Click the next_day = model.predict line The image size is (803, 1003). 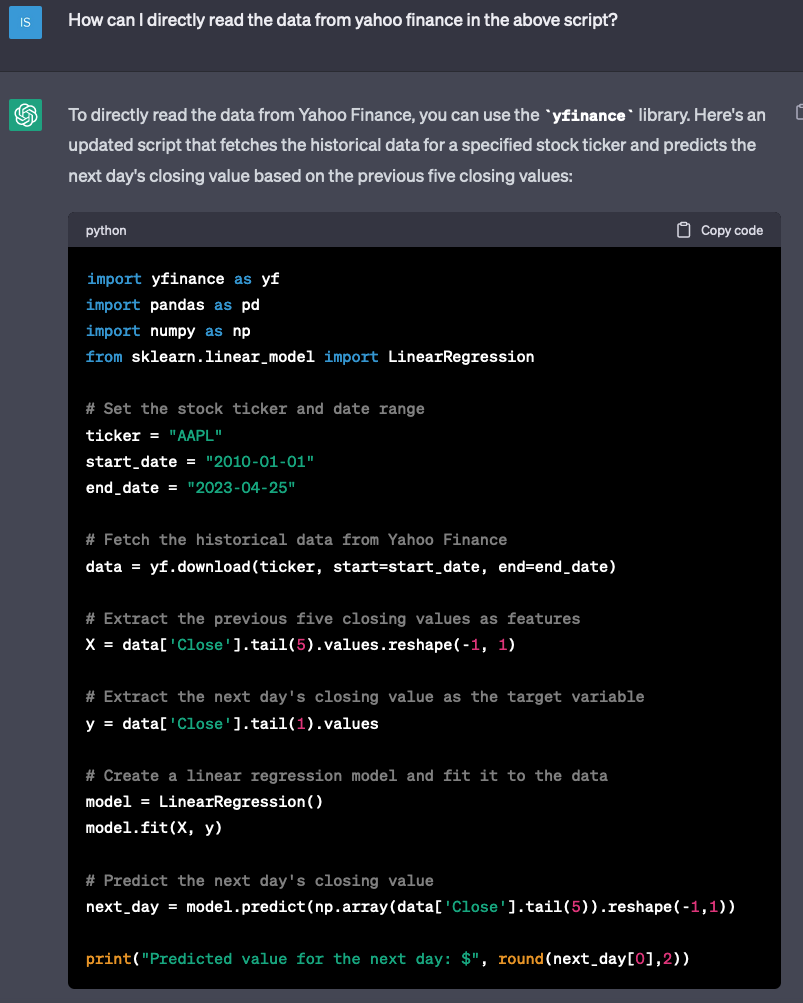click(411, 906)
